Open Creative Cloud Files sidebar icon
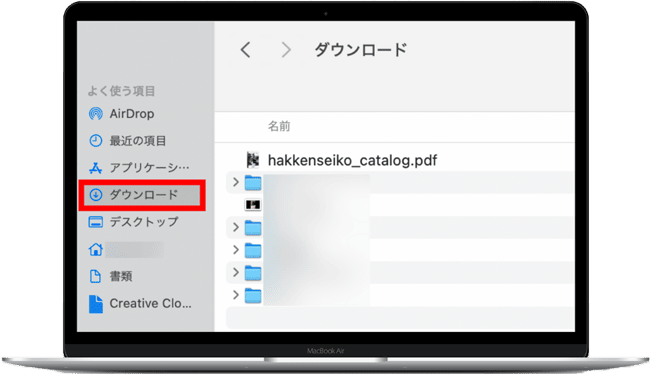650x374 pixels. pos(96,304)
